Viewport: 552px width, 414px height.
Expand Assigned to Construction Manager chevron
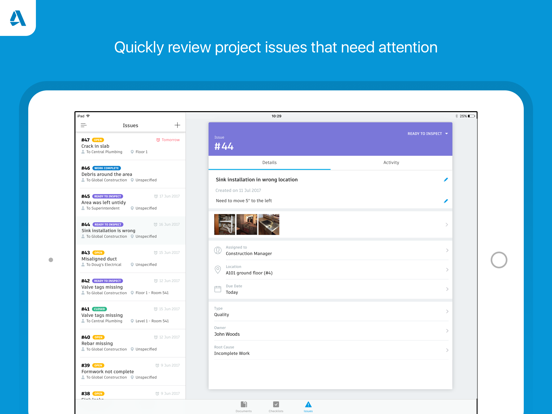447,250
